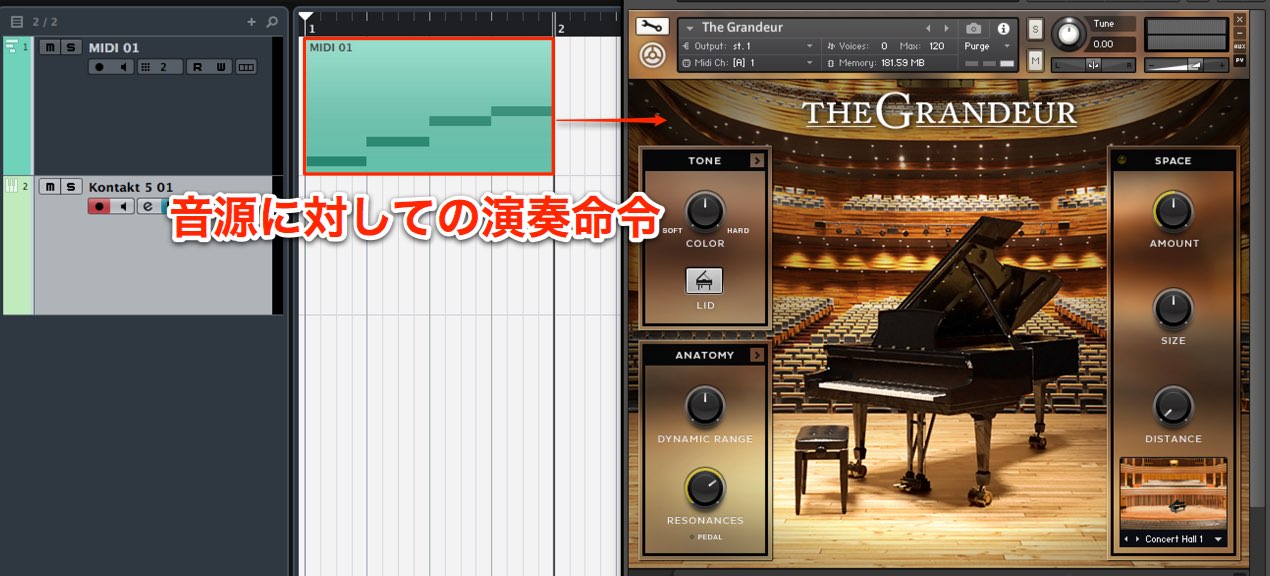Enable read automation on MIDI 01
The height and width of the screenshot is (576, 1270).
pyautogui.click(x=197, y=67)
